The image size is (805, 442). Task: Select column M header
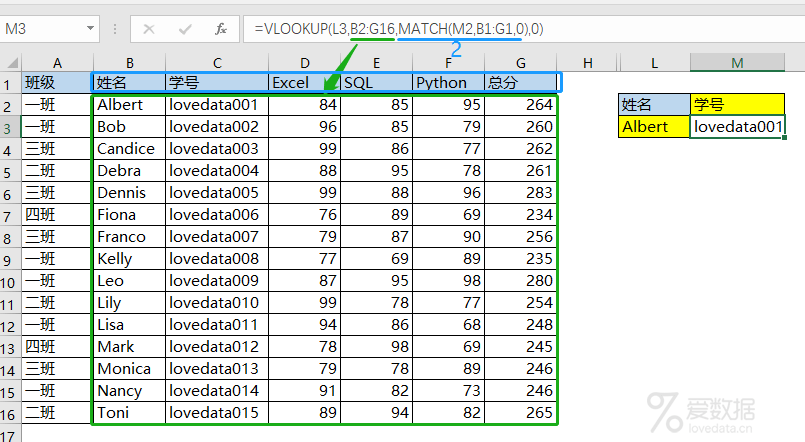coord(737,63)
